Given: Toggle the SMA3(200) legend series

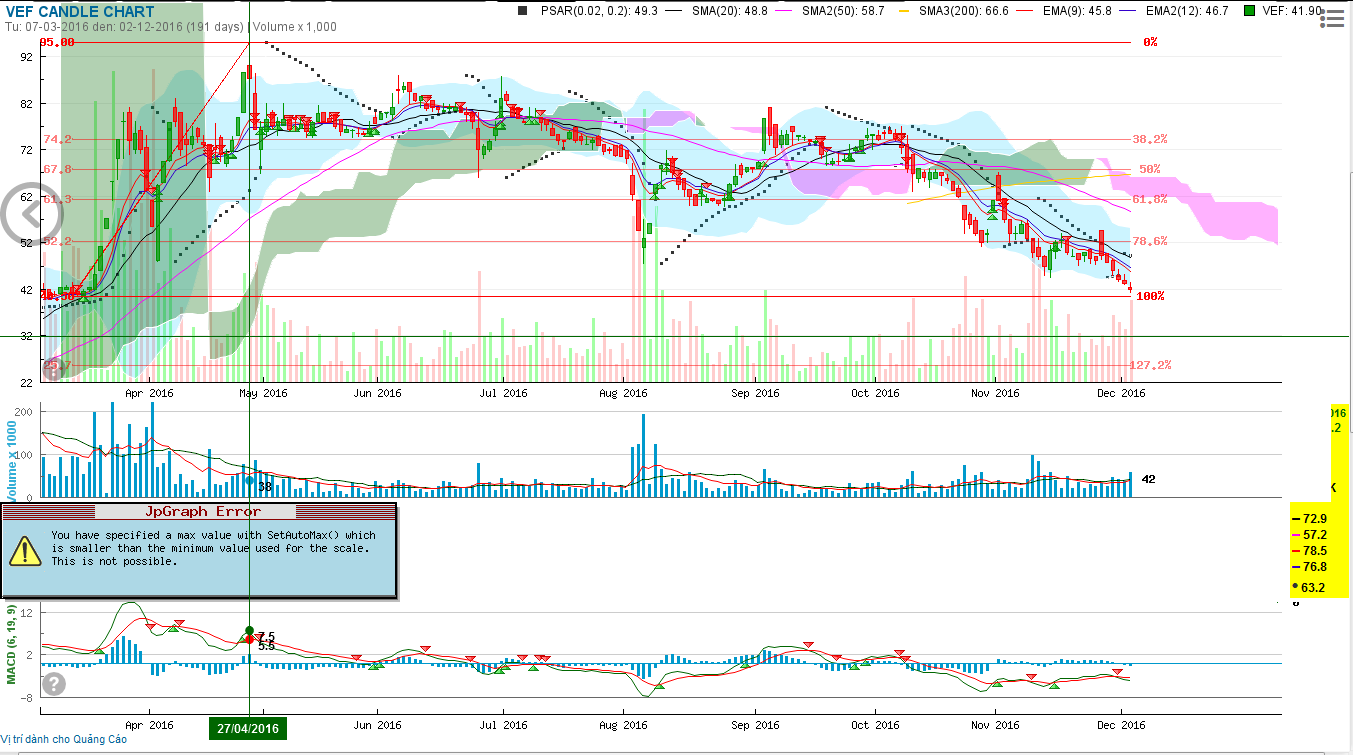Looking at the screenshot, I should (x=954, y=11).
